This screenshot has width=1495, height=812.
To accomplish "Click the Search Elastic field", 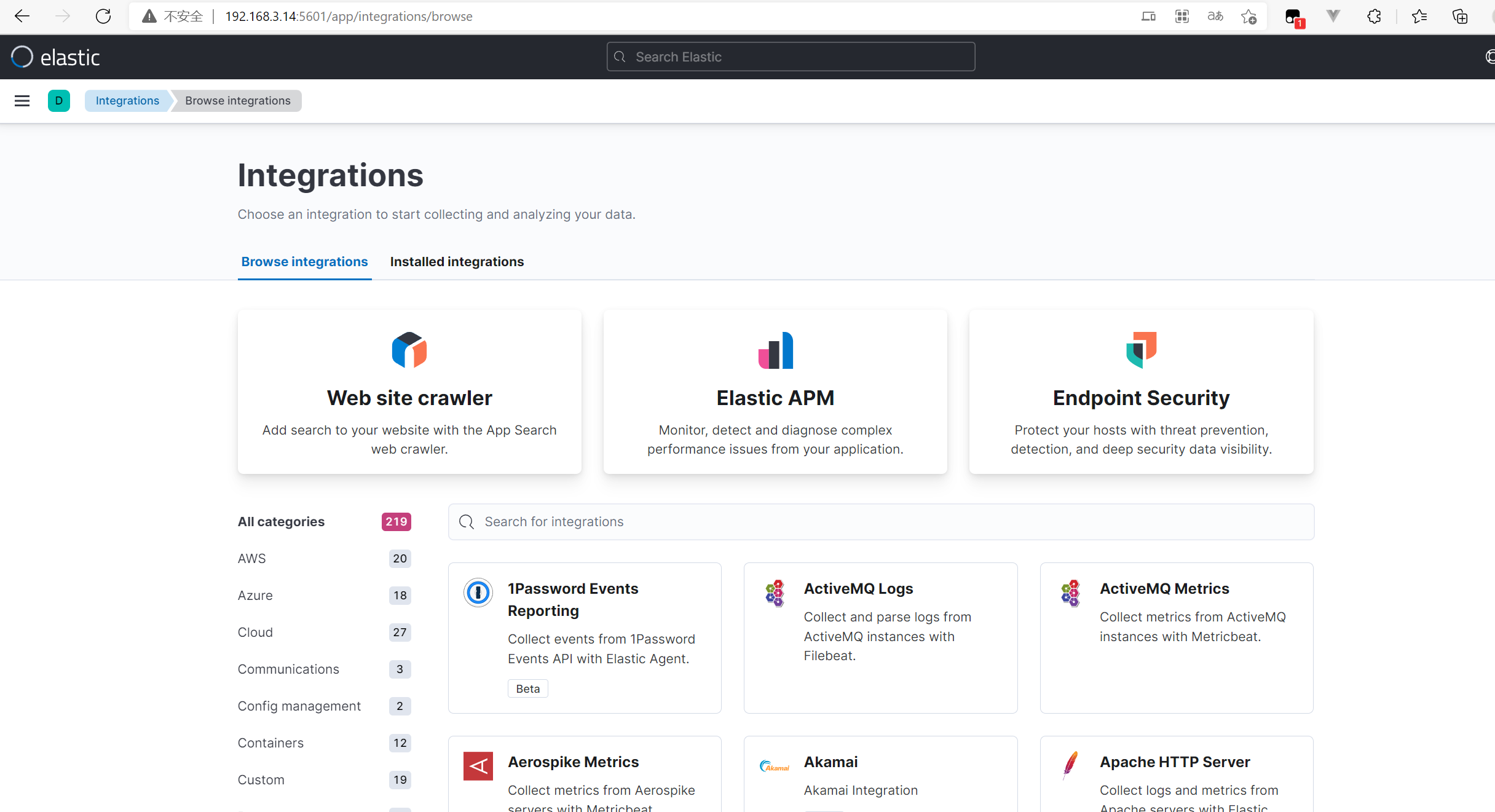I will coord(791,57).
